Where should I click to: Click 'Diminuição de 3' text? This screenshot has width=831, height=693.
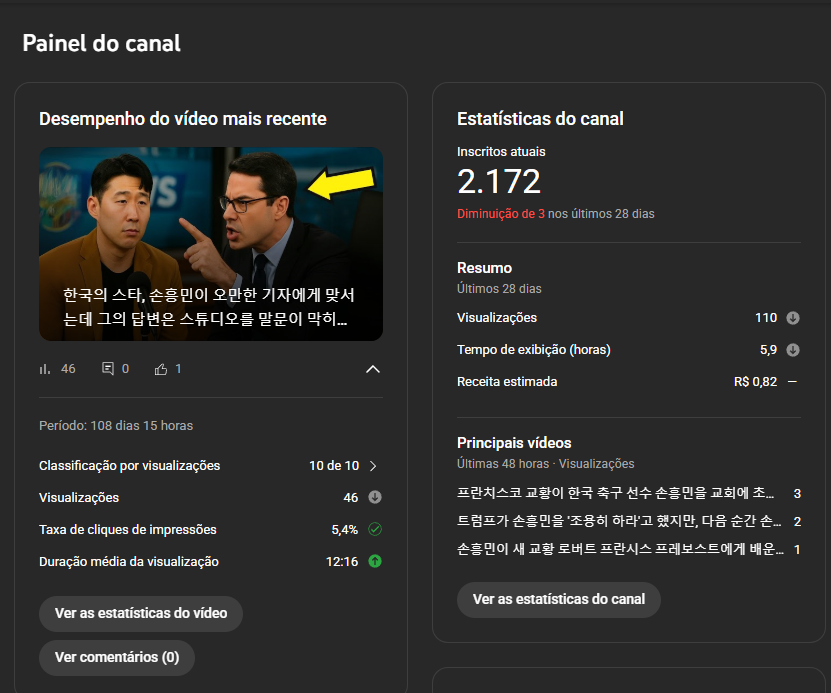(501, 214)
